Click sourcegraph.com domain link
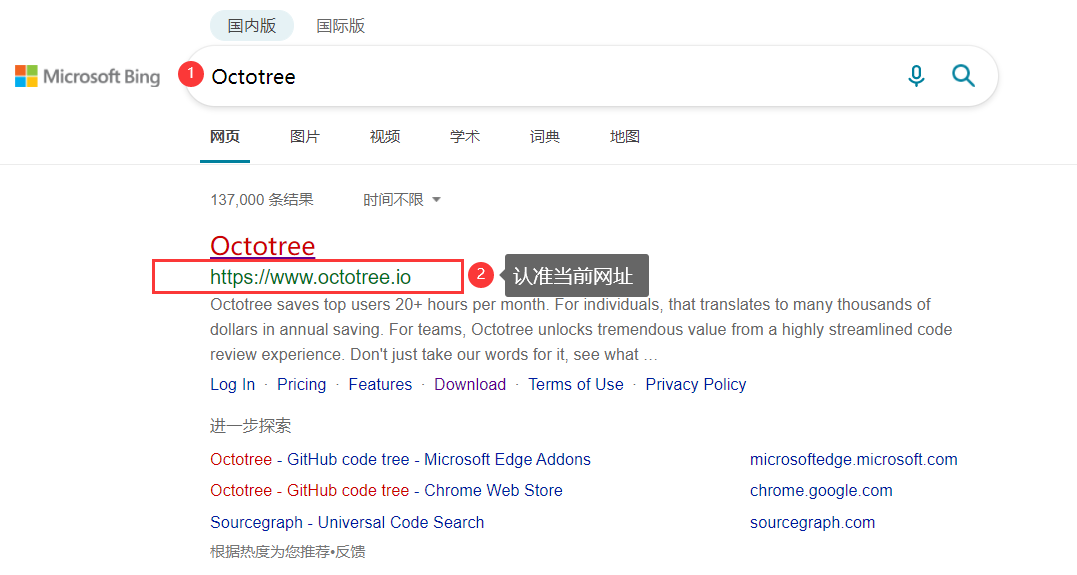 coord(813,523)
